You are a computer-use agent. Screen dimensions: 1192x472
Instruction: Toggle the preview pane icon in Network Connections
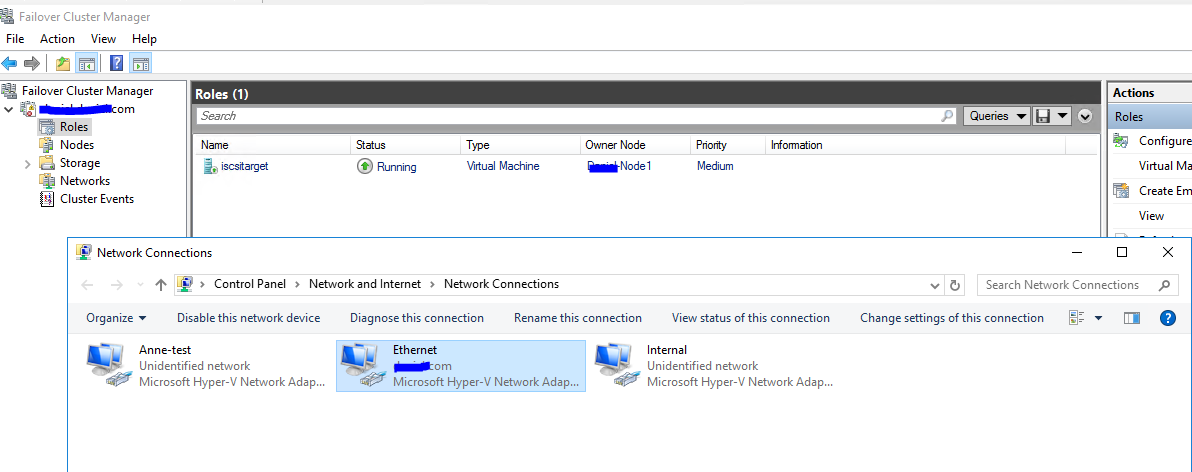point(1132,318)
